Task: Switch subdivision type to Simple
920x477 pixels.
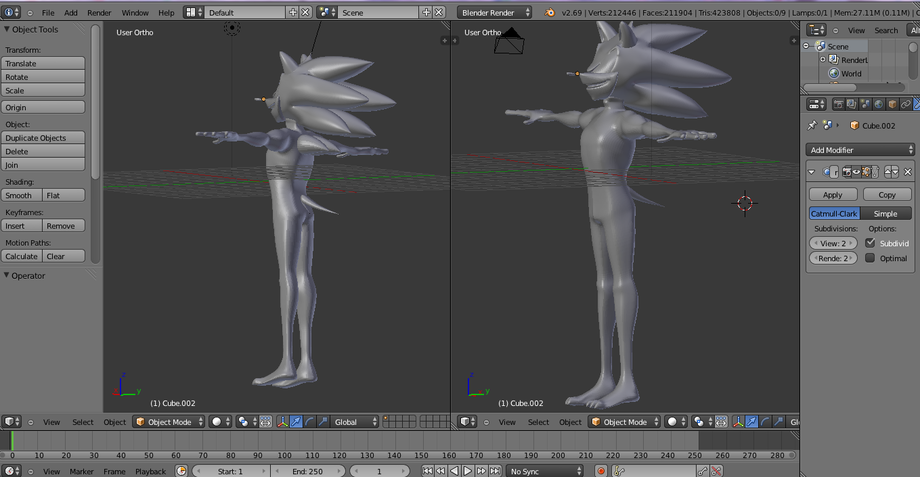Action: (x=886, y=214)
